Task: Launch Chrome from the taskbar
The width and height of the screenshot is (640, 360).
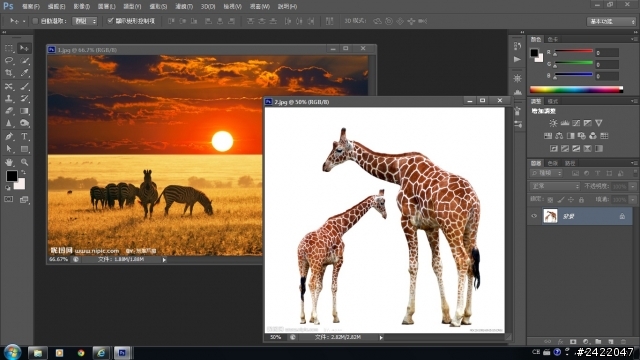Action: click(81, 353)
